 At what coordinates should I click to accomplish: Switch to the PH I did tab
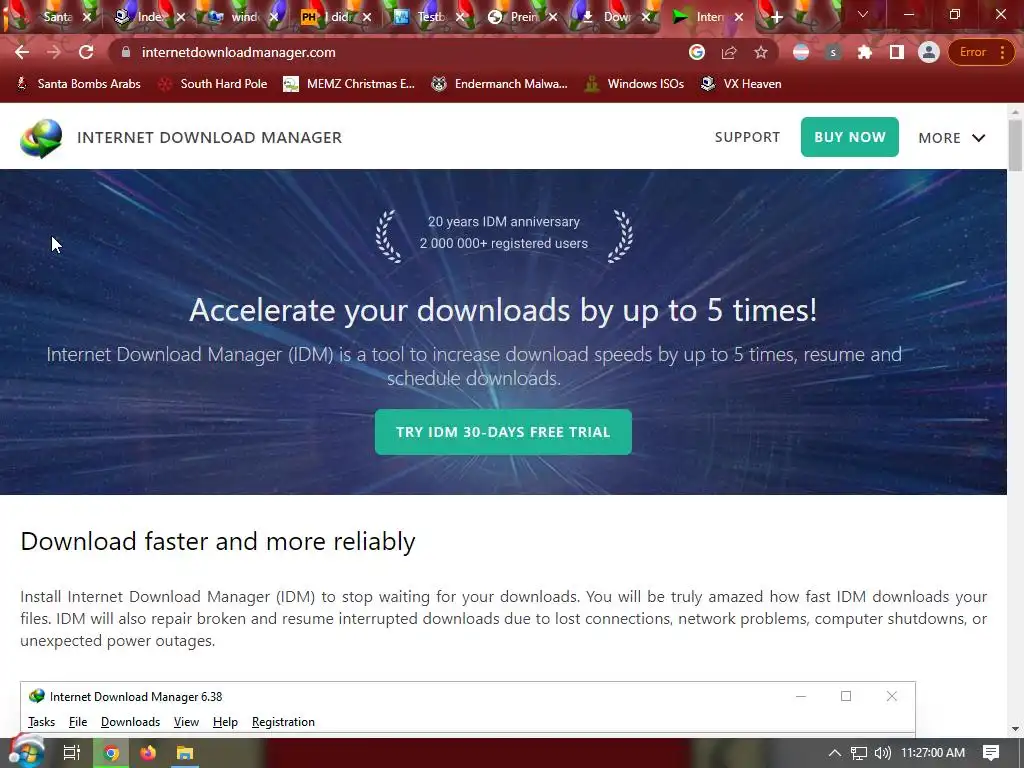[x=336, y=17]
